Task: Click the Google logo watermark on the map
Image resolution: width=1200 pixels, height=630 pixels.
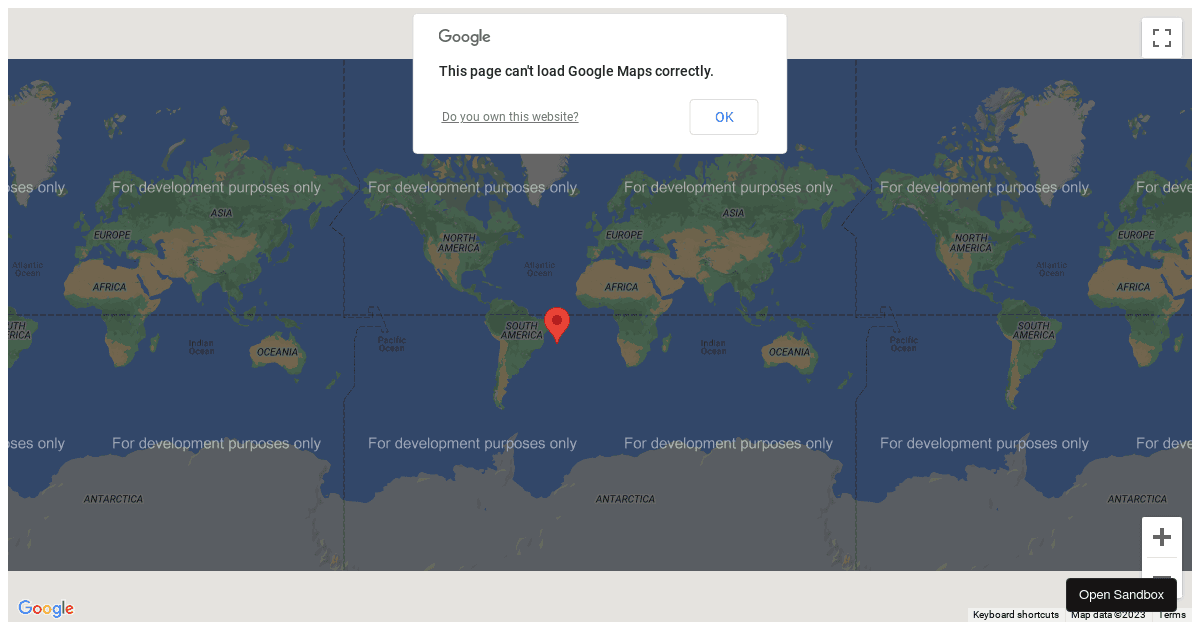Action: (46, 608)
